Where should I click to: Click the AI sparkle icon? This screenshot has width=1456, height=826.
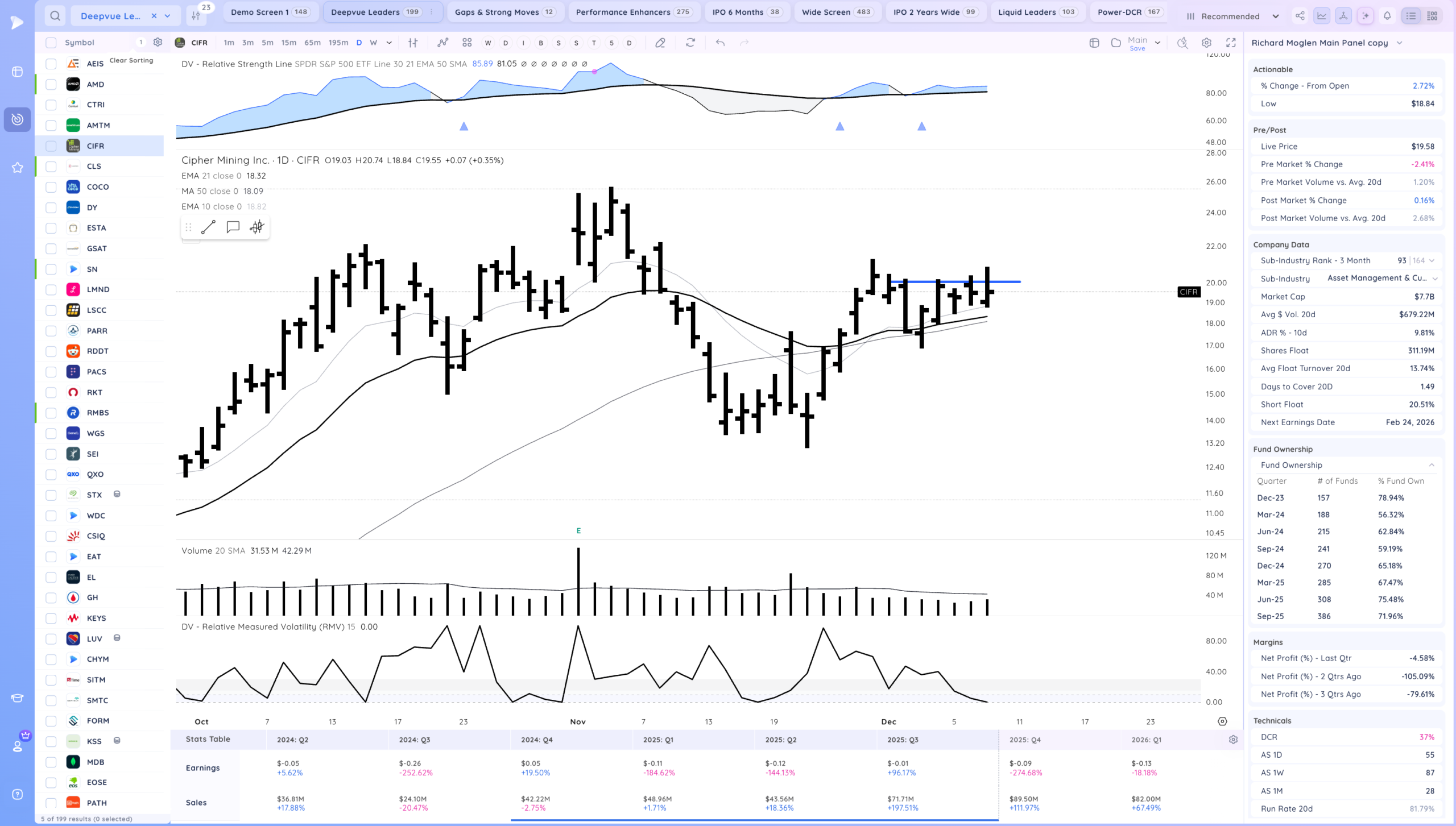coord(1365,16)
